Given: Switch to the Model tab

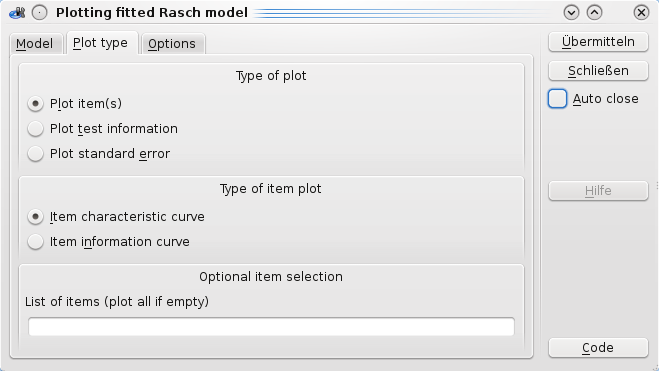Looking at the screenshot, I should coord(35,44).
